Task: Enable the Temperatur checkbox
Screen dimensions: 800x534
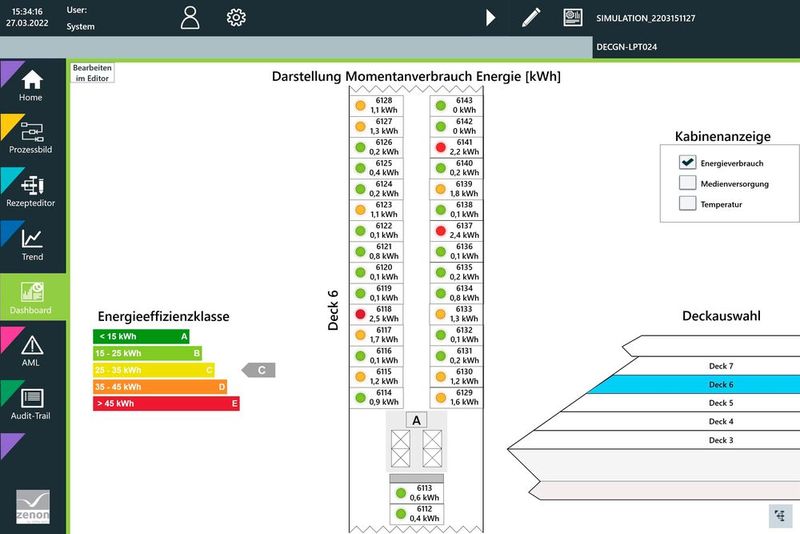Action: (x=687, y=203)
